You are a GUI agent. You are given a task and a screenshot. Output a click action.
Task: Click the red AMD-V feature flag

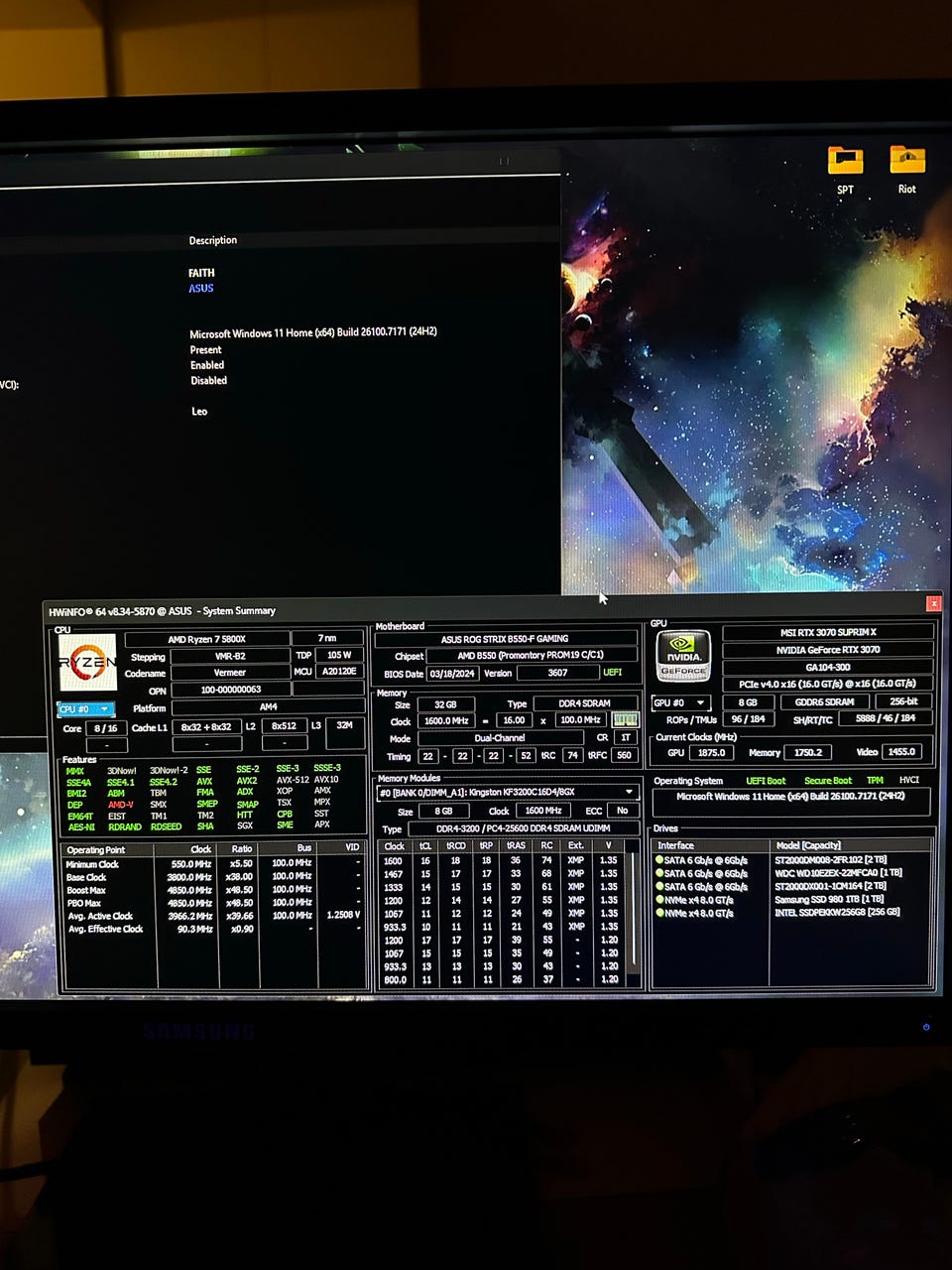(x=120, y=805)
